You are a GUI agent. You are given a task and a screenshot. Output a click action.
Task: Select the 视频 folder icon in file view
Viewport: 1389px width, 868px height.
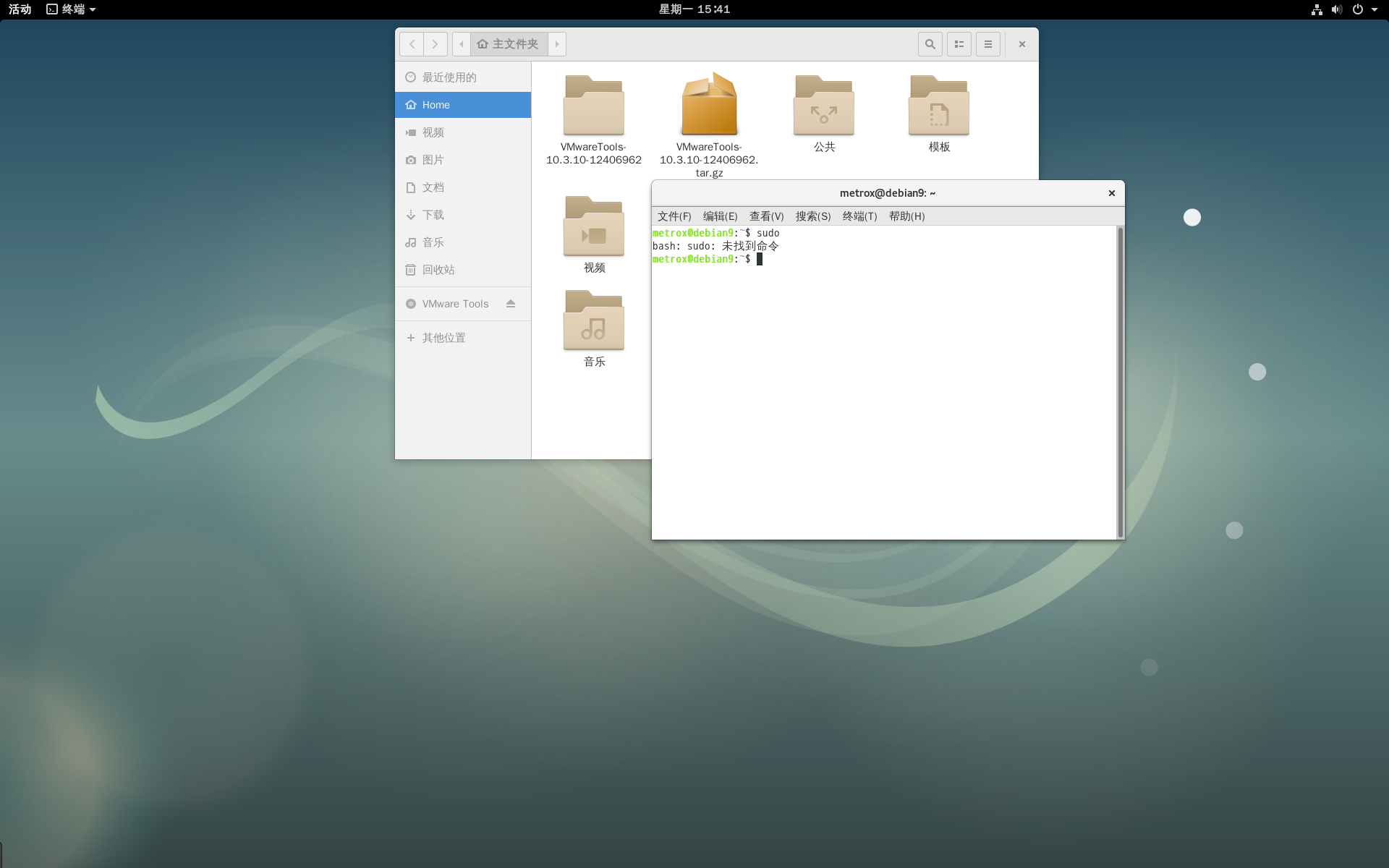coord(594,226)
